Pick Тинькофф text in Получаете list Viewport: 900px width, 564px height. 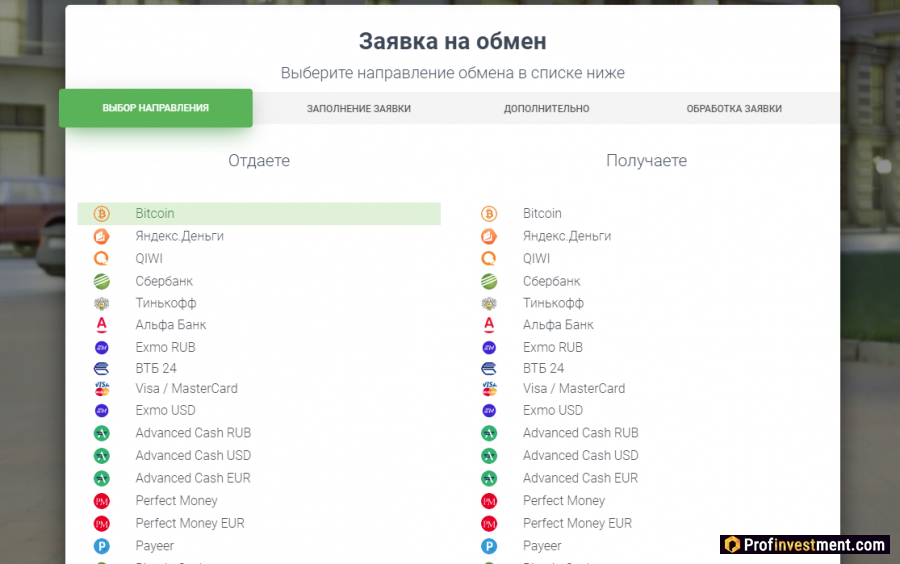coord(553,303)
